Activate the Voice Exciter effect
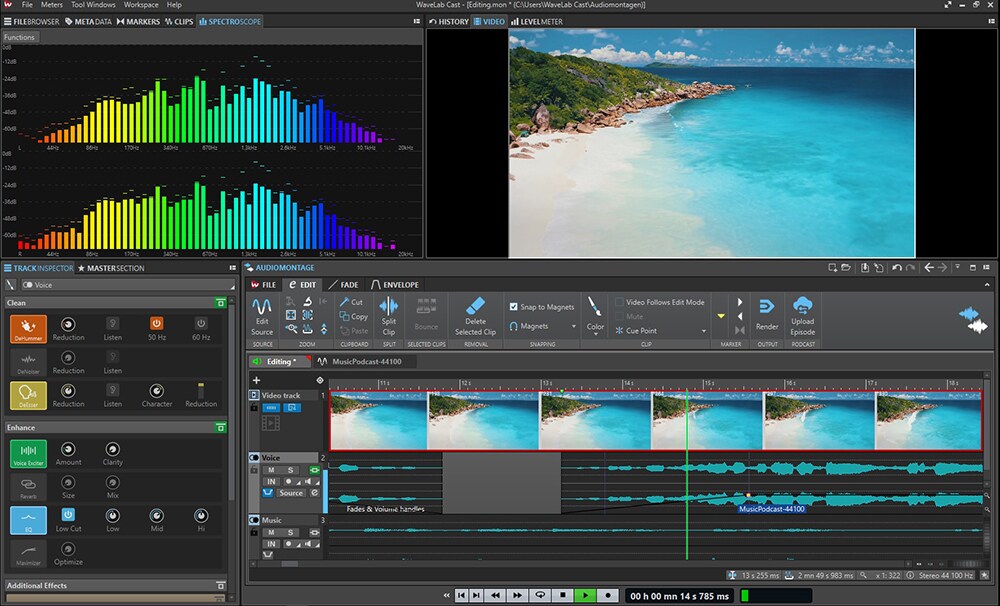The image size is (1000, 606). (27, 456)
